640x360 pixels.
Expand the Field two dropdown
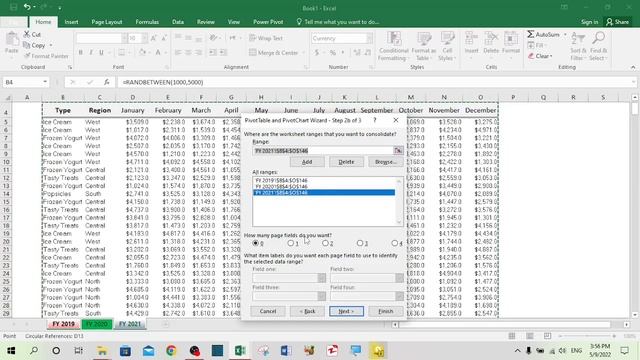click(x=399, y=278)
